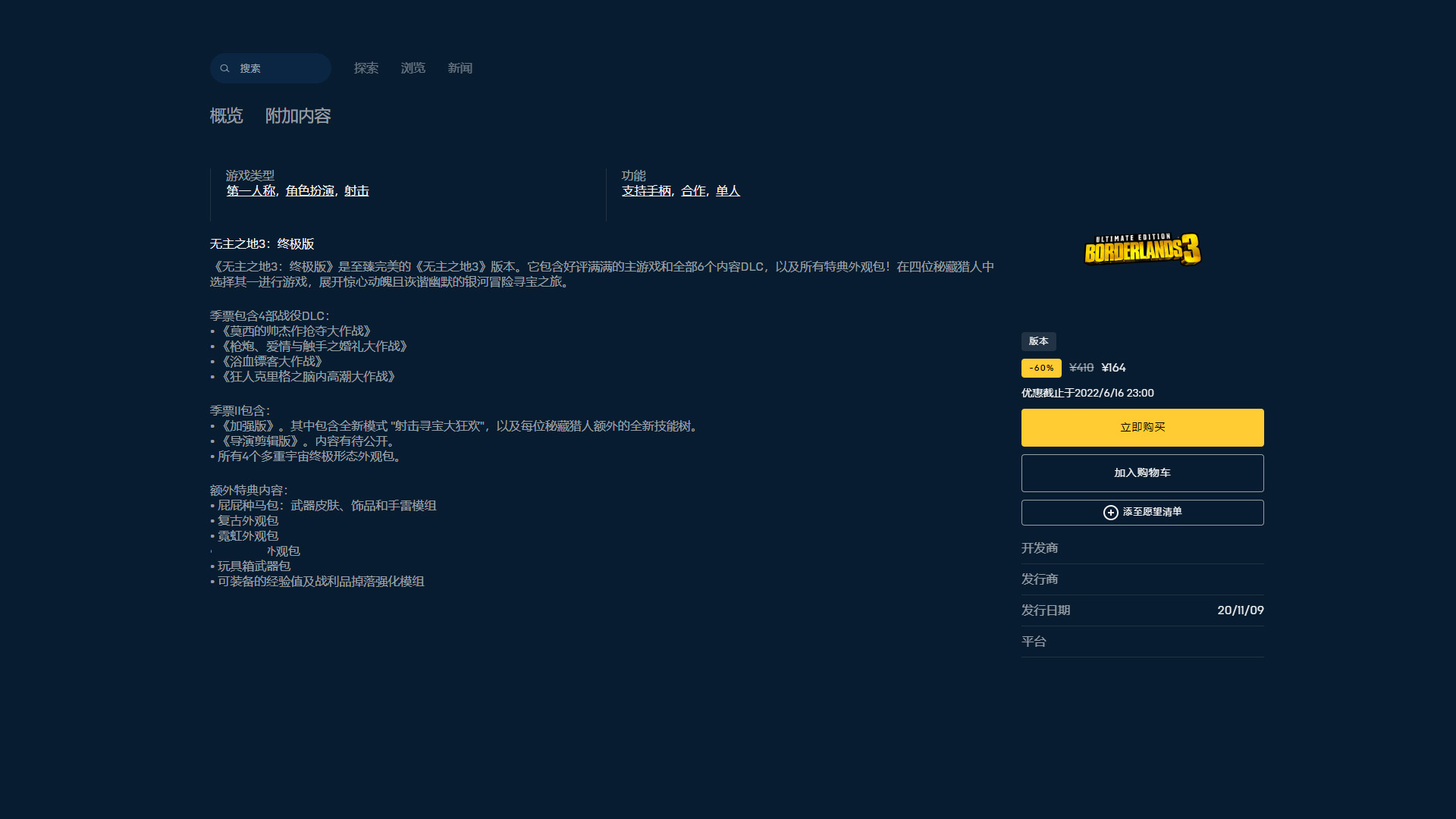Viewport: 1456px width, 819px height.
Task: Switch to the 概览 tab
Action: click(226, 116)
